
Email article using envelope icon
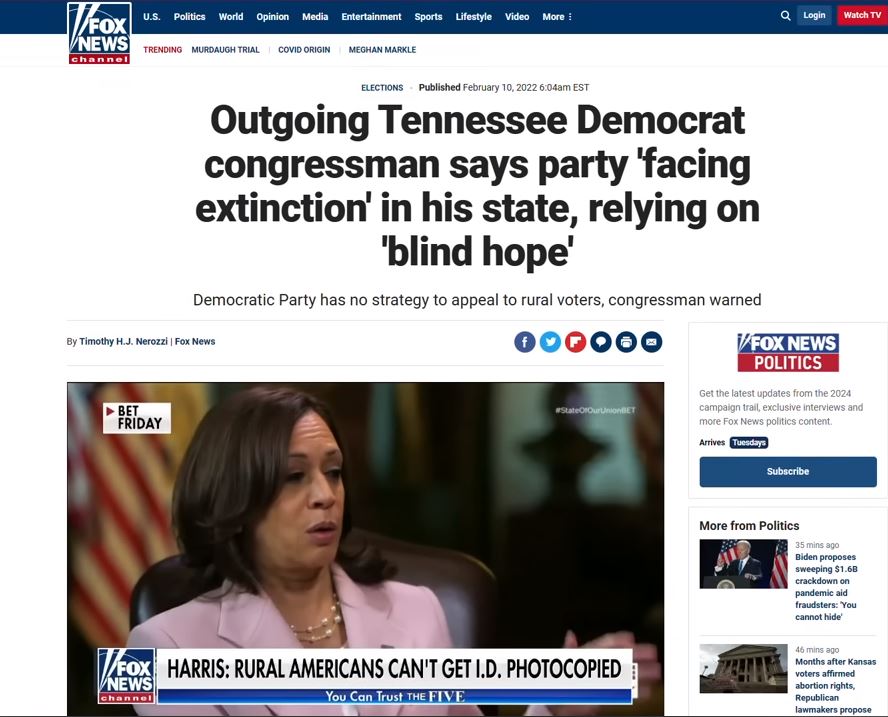pyautogui.click(x=651, y=342)
